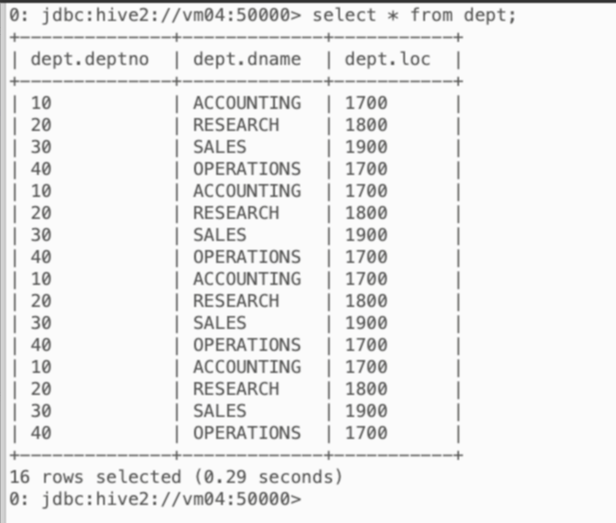Viewport: 616px width, 523px height.
Task: Click the first 1800 location value
Action: pos(366,125)
